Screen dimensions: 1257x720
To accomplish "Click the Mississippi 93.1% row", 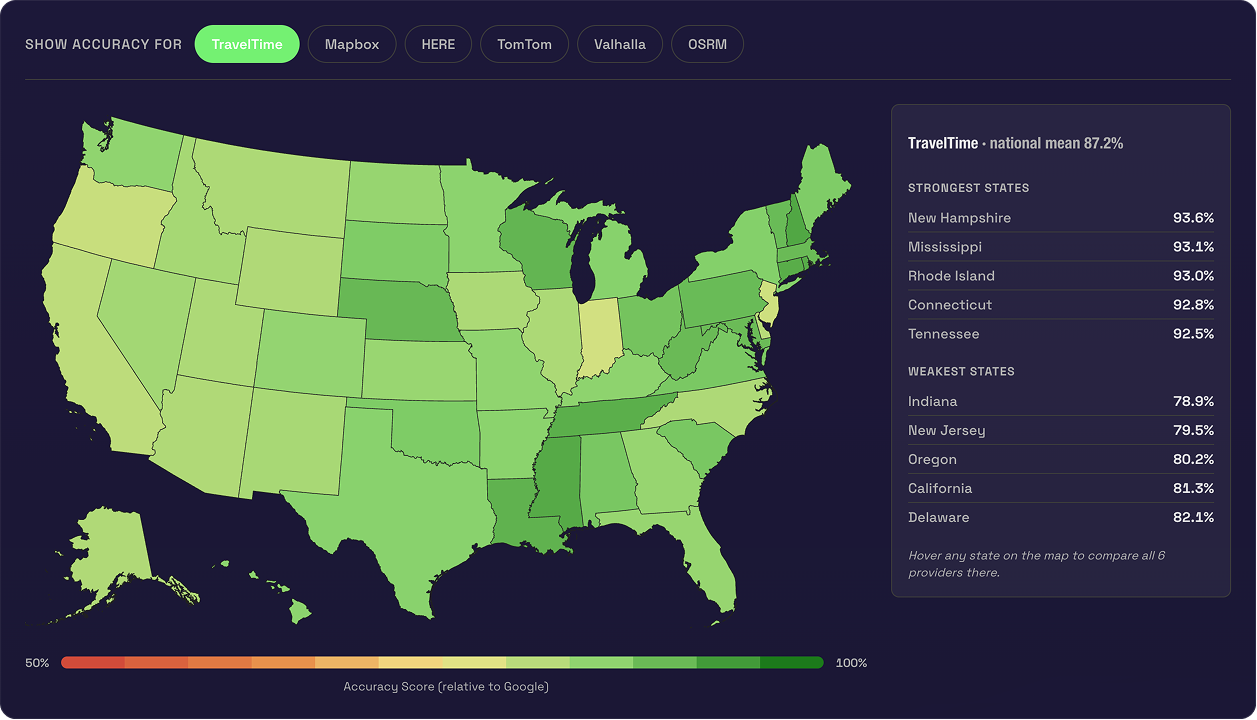I will [x=1061, y=247].
